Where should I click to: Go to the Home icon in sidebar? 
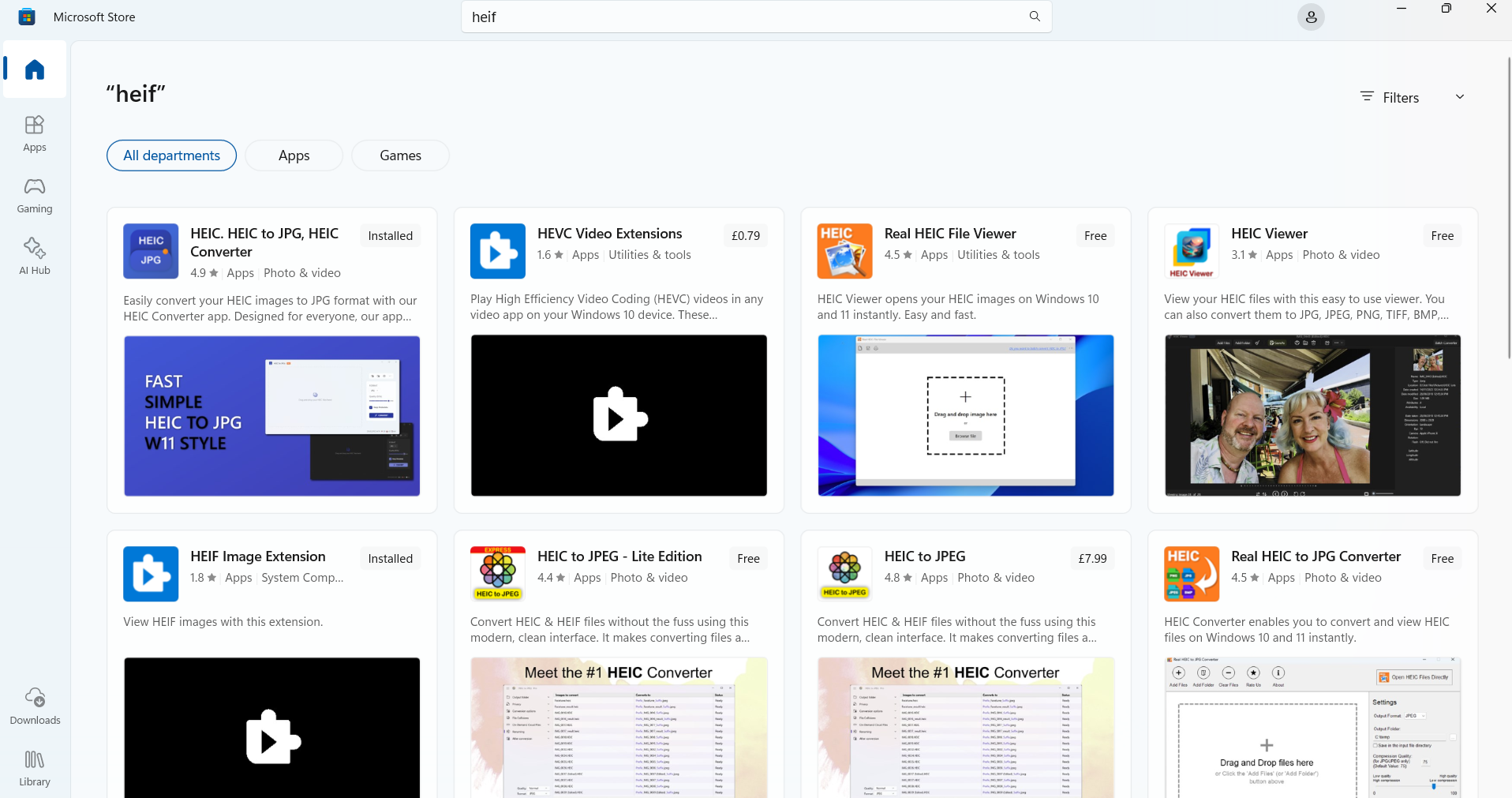tap(35, 69)
